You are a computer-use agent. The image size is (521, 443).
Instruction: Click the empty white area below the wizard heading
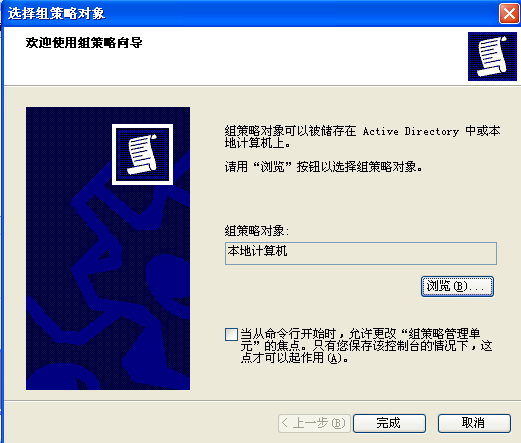[x=233, y=67]
